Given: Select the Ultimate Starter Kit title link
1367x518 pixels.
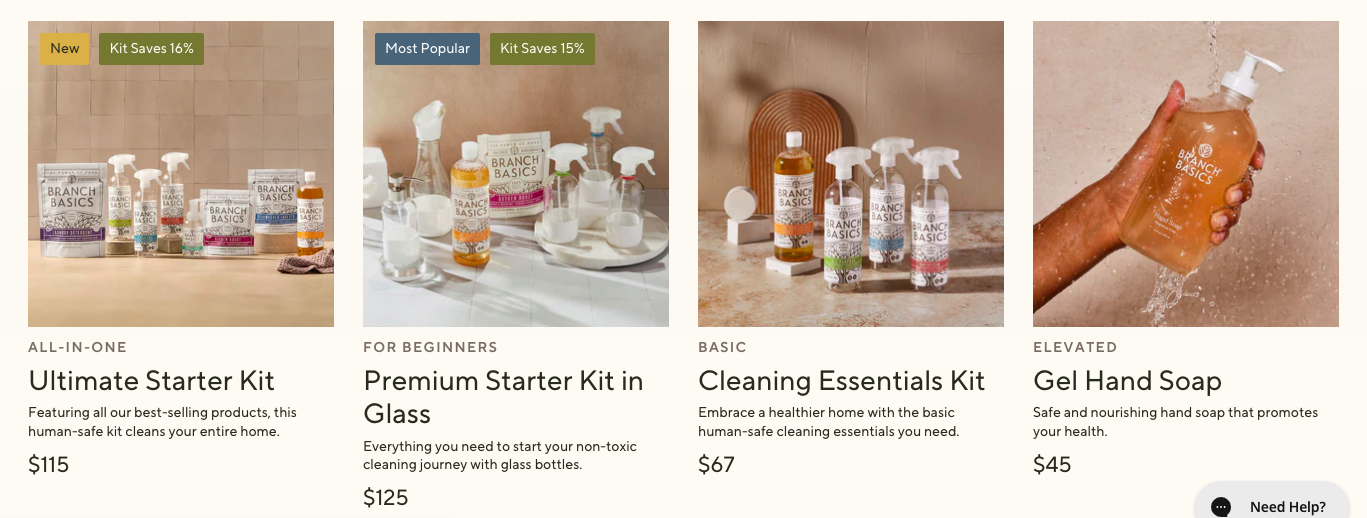Looking at the screenshot, I should click(151, 381).
